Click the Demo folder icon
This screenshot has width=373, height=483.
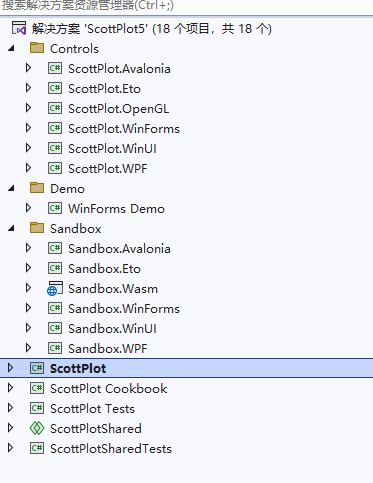[37, 188]
